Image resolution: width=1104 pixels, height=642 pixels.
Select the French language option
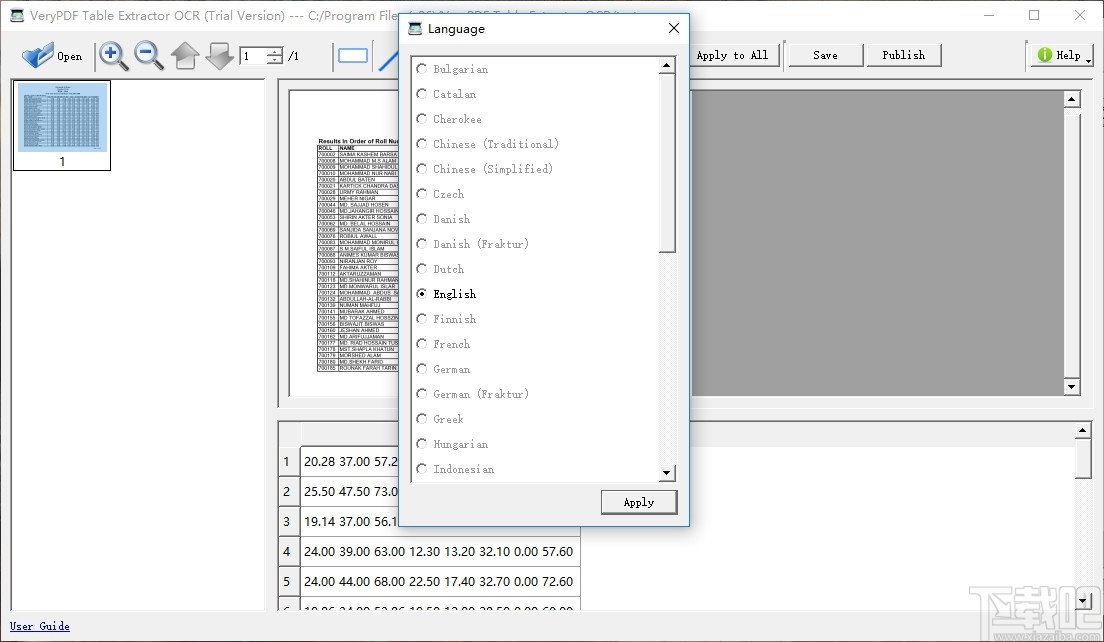coord(421,344)
